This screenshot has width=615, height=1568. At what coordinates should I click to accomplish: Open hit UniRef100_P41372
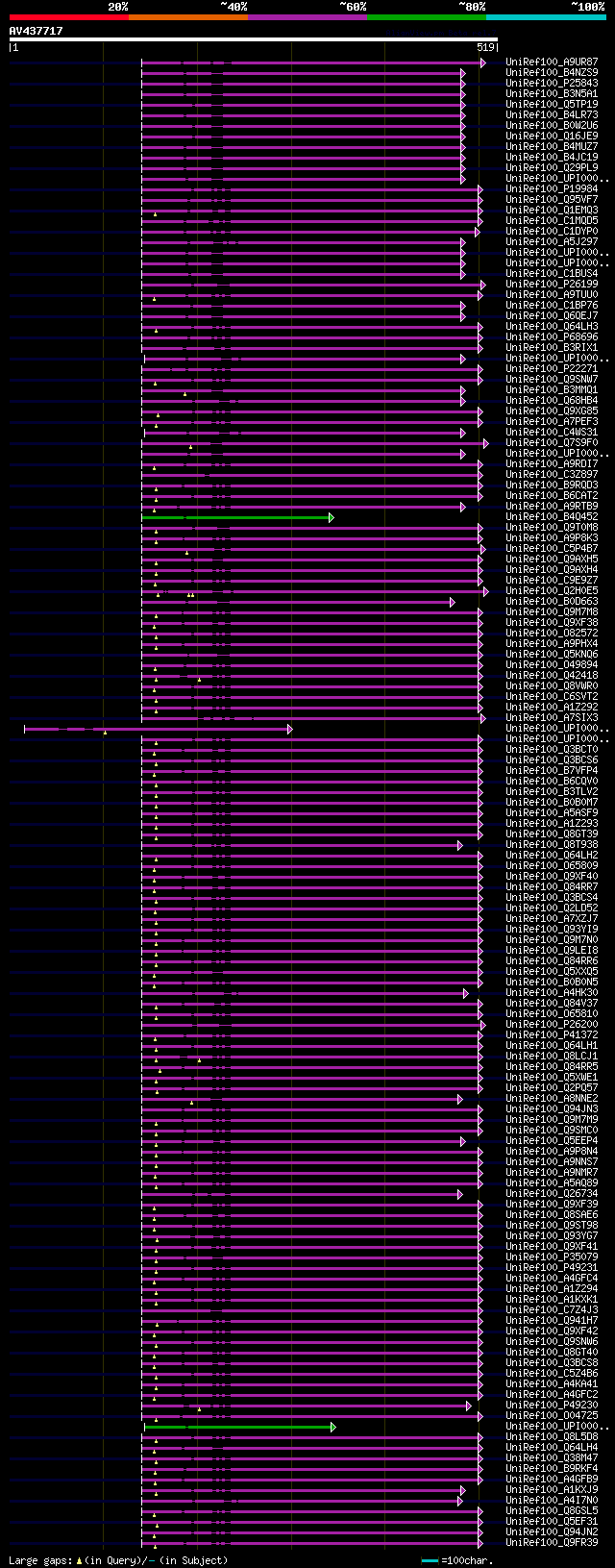552,1035
